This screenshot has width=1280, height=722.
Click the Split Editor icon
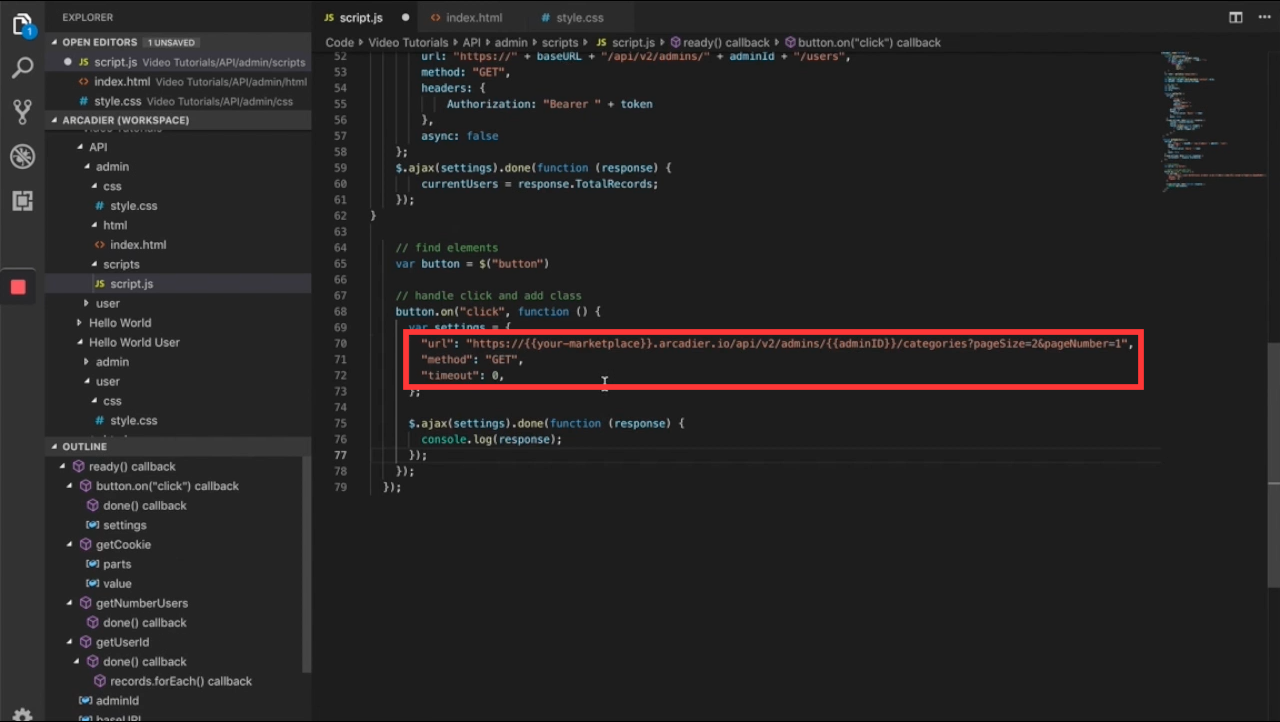click(1236, 17)
